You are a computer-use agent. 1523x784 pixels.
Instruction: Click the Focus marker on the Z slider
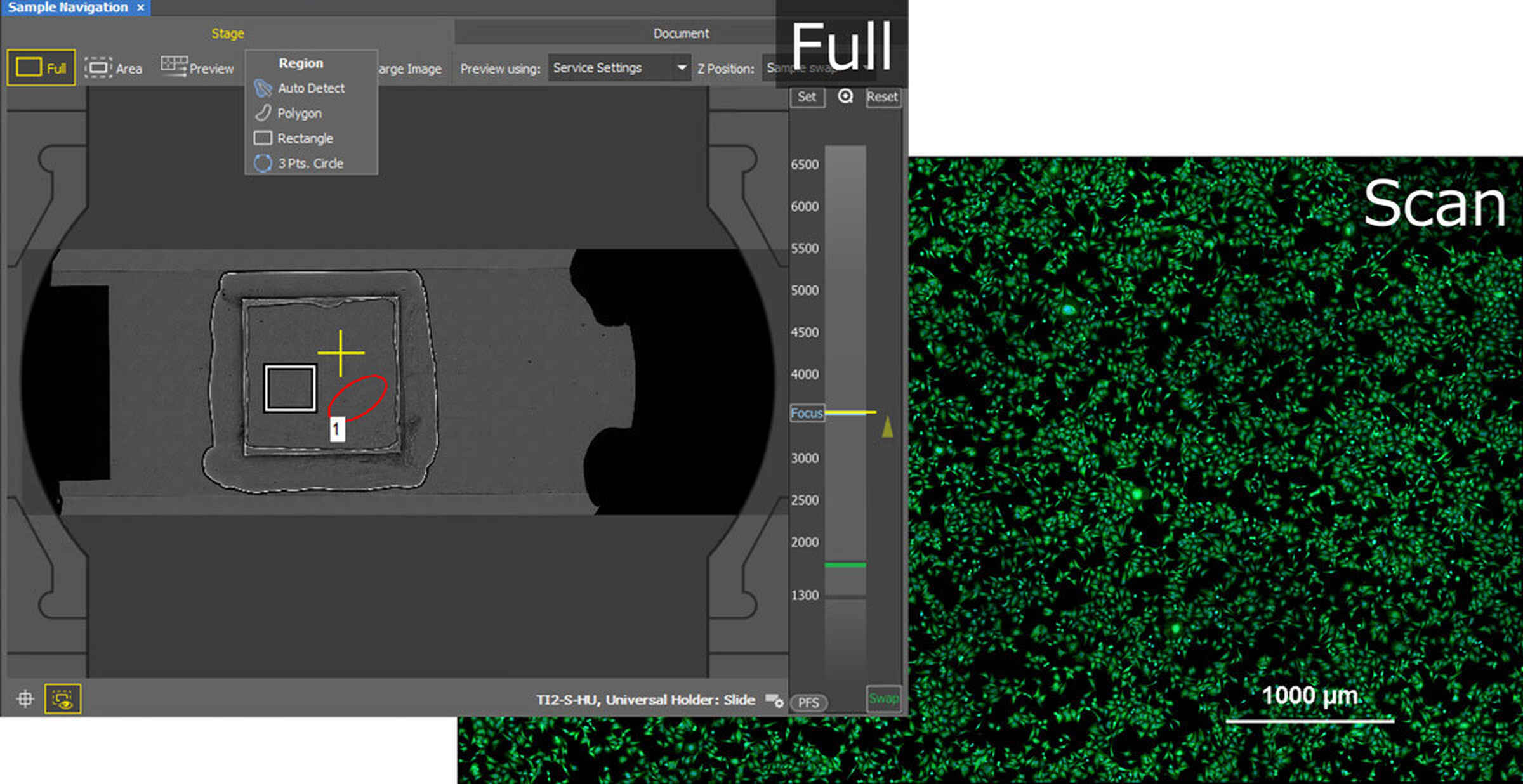pyautogui.click(x=807, y=413)
